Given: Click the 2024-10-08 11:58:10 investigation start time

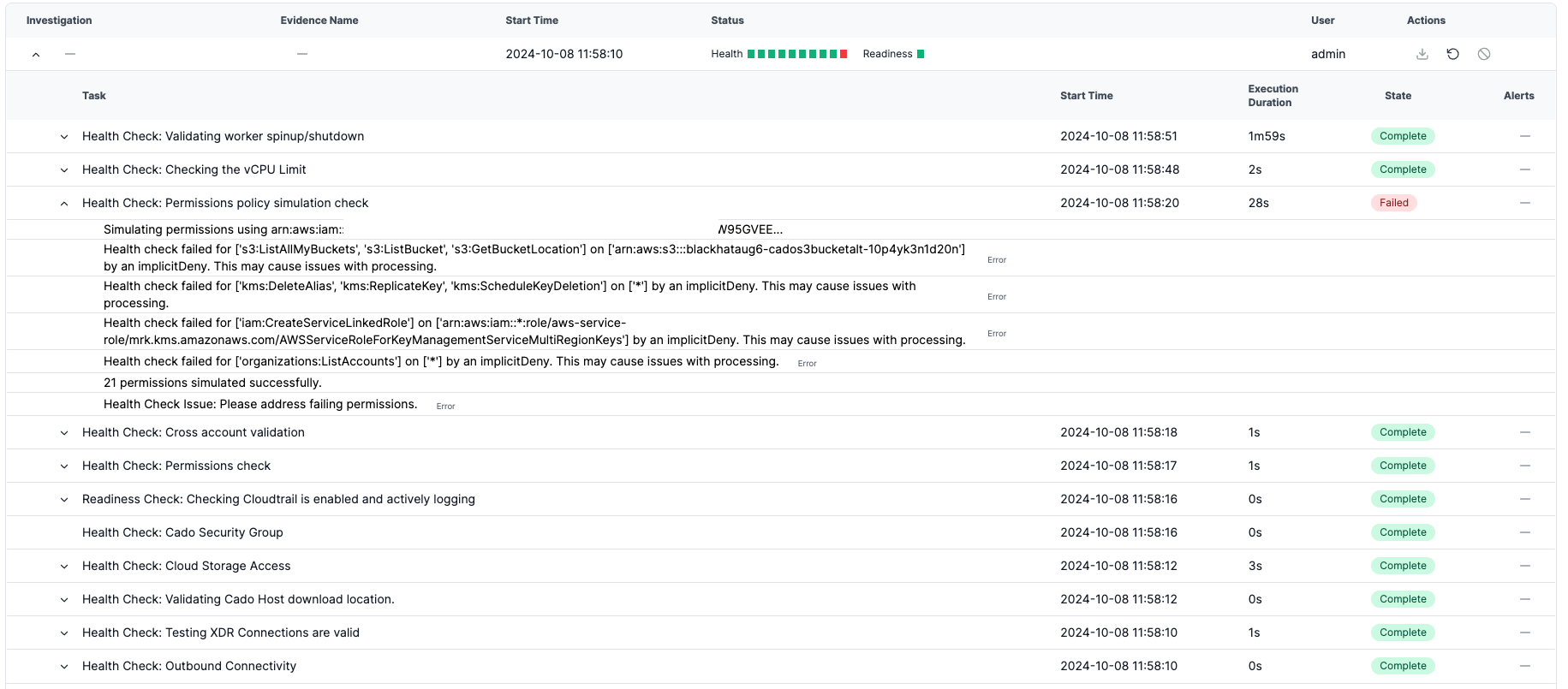Looking at the screenshot, I should point(564,54).
